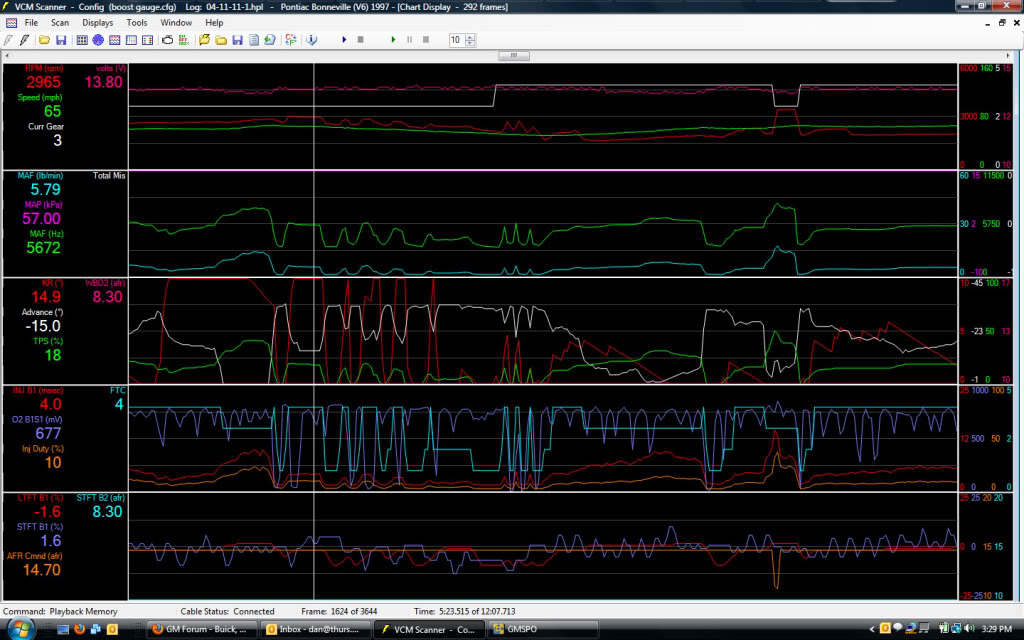Viewport: 1024px width, 640px height.
Task: Open the Tools menu
Action: [x=136, y=22]
